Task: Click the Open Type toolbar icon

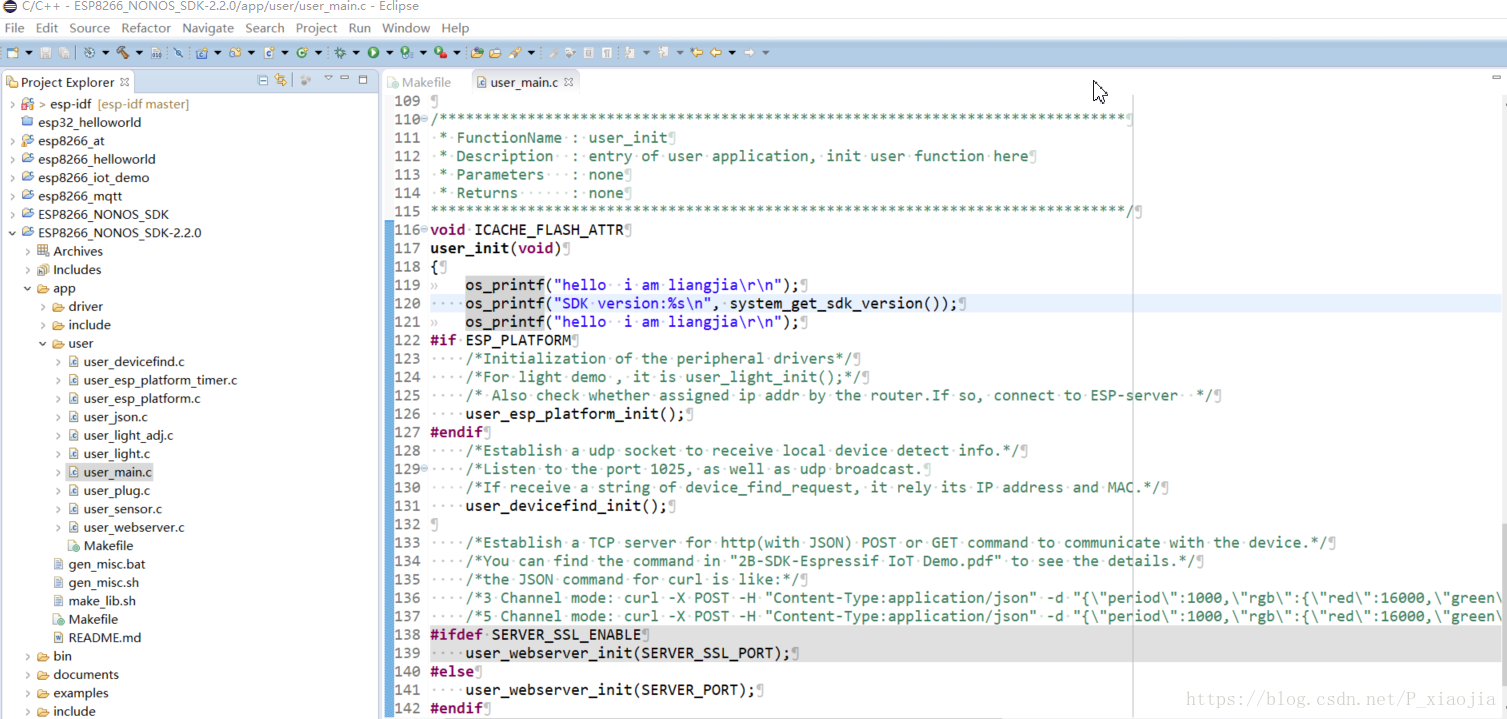Action: coord(476,52)
